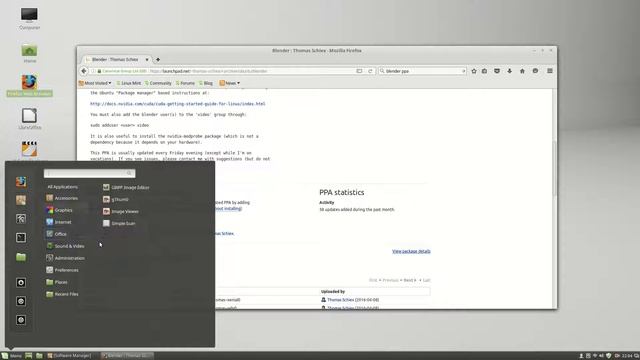
Task: Open file manager launcher on the panel
Action: pyautogui.click(x=39, y=356)
